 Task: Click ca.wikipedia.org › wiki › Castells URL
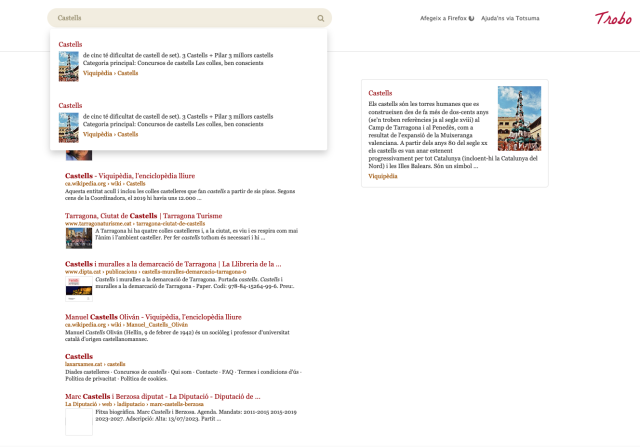105,184
